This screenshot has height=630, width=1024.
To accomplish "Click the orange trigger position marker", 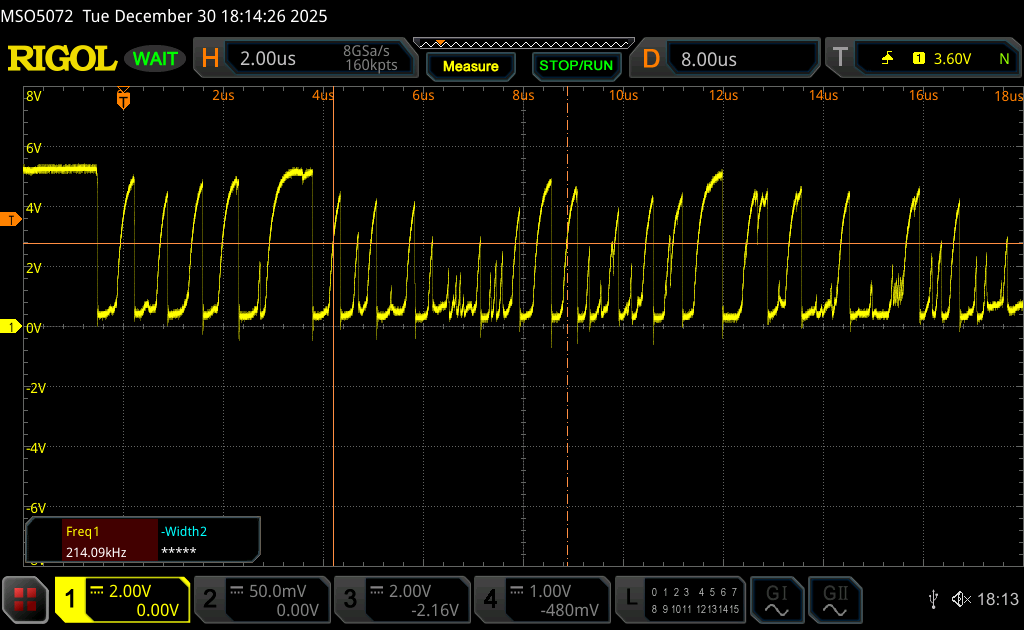I will (123, 98).
